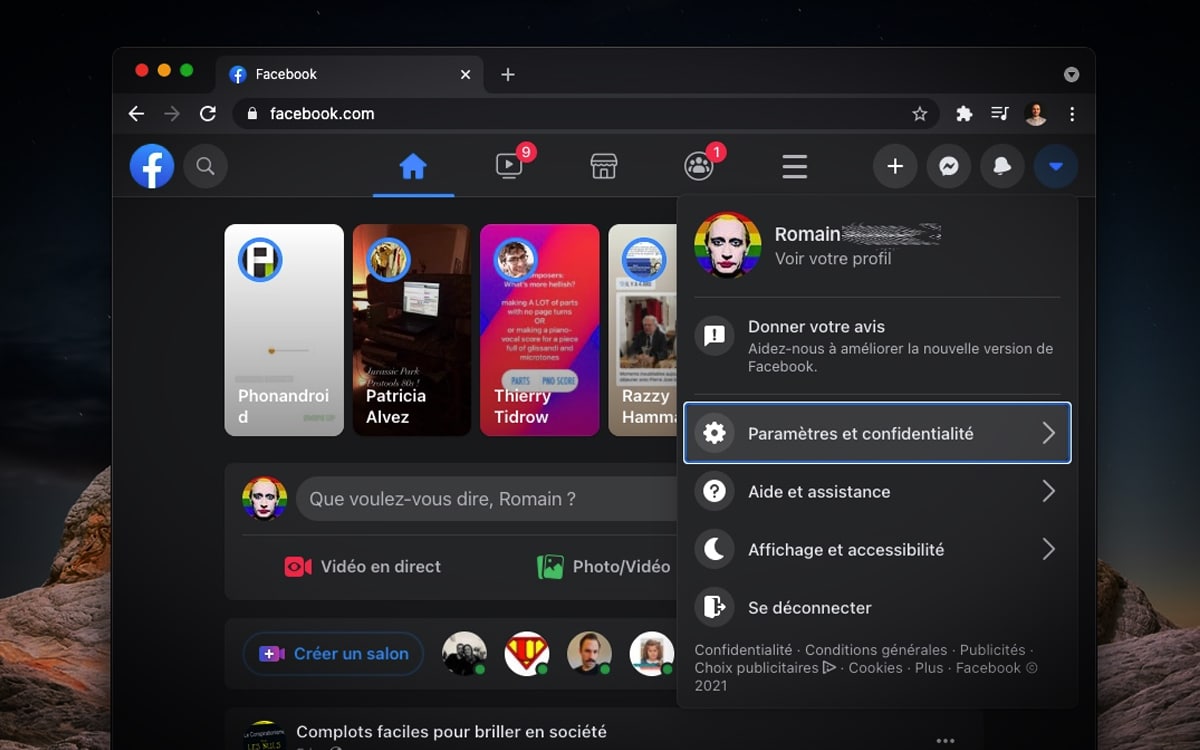Screen dimensions: 1200x750
Task: Click the browser back arrow
Action: [137, 114]
